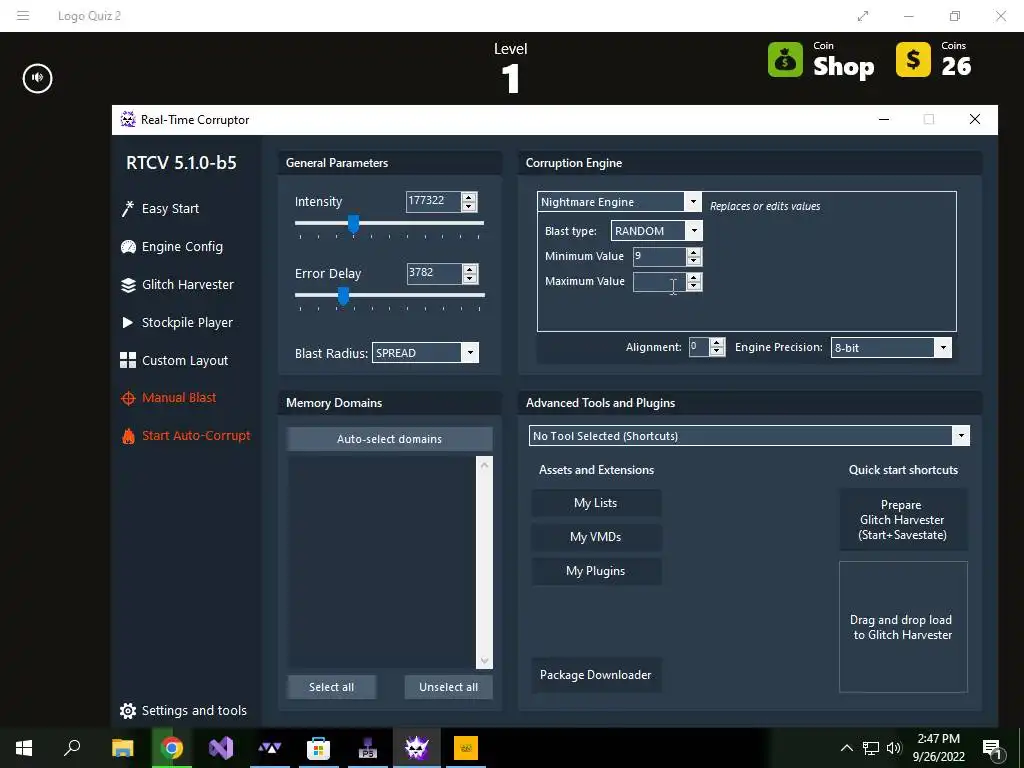
Task: Open the green Coin Shop bag icon
Action: pyautogui.click(x=785, y=60)
